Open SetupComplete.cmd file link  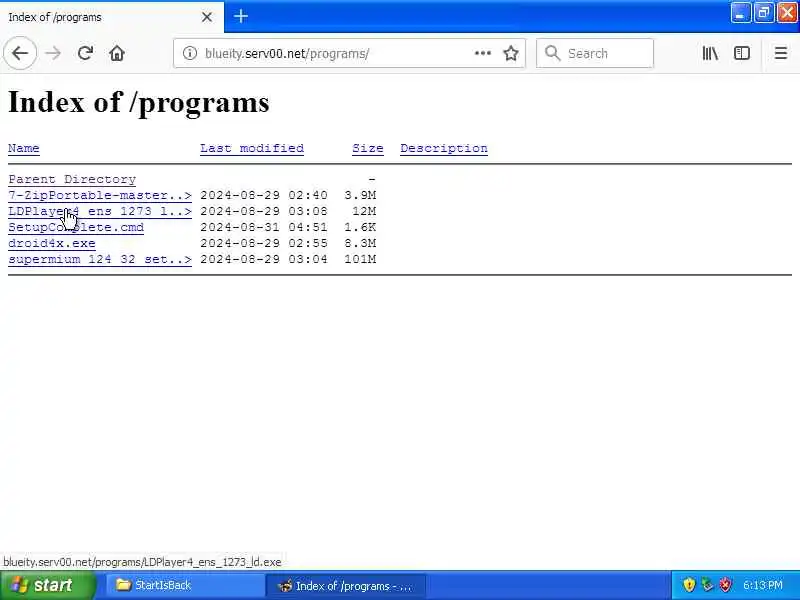(76, 228)
